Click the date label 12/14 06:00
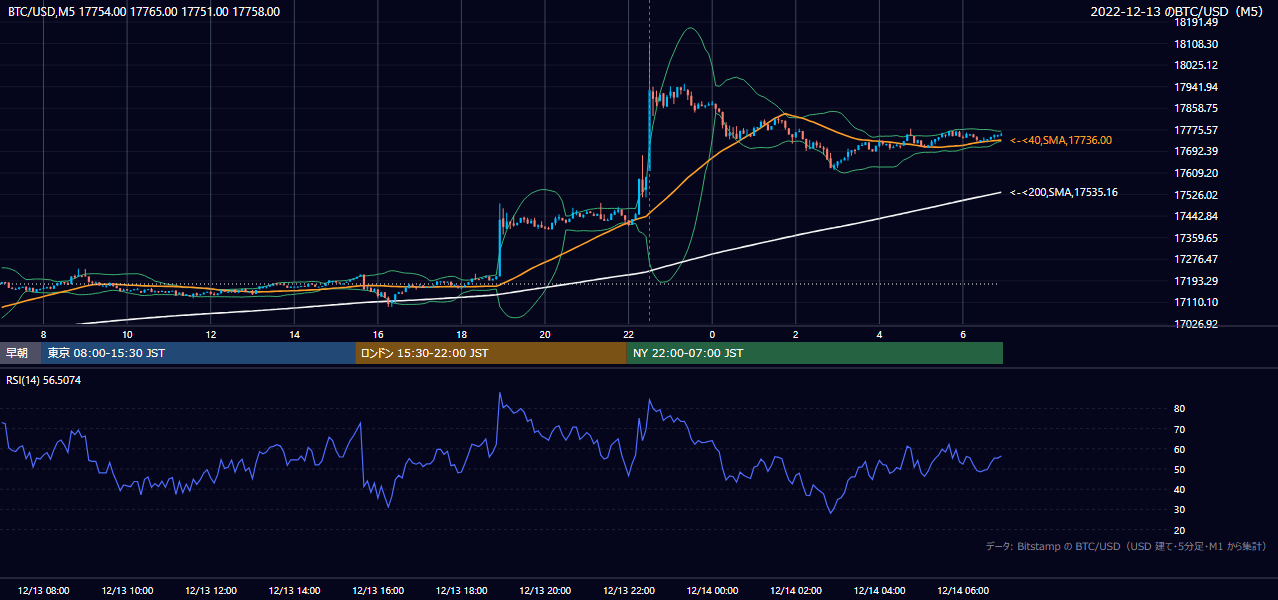This screenshot has width=1278, height=600. 963,591
